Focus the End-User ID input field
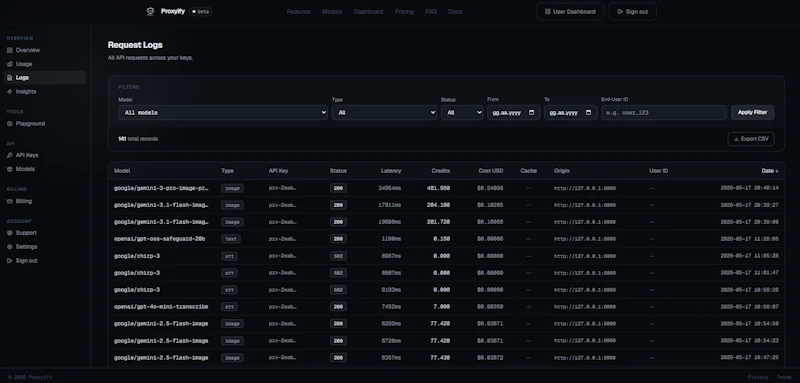The image size is (800, 383). pos(664,113)
